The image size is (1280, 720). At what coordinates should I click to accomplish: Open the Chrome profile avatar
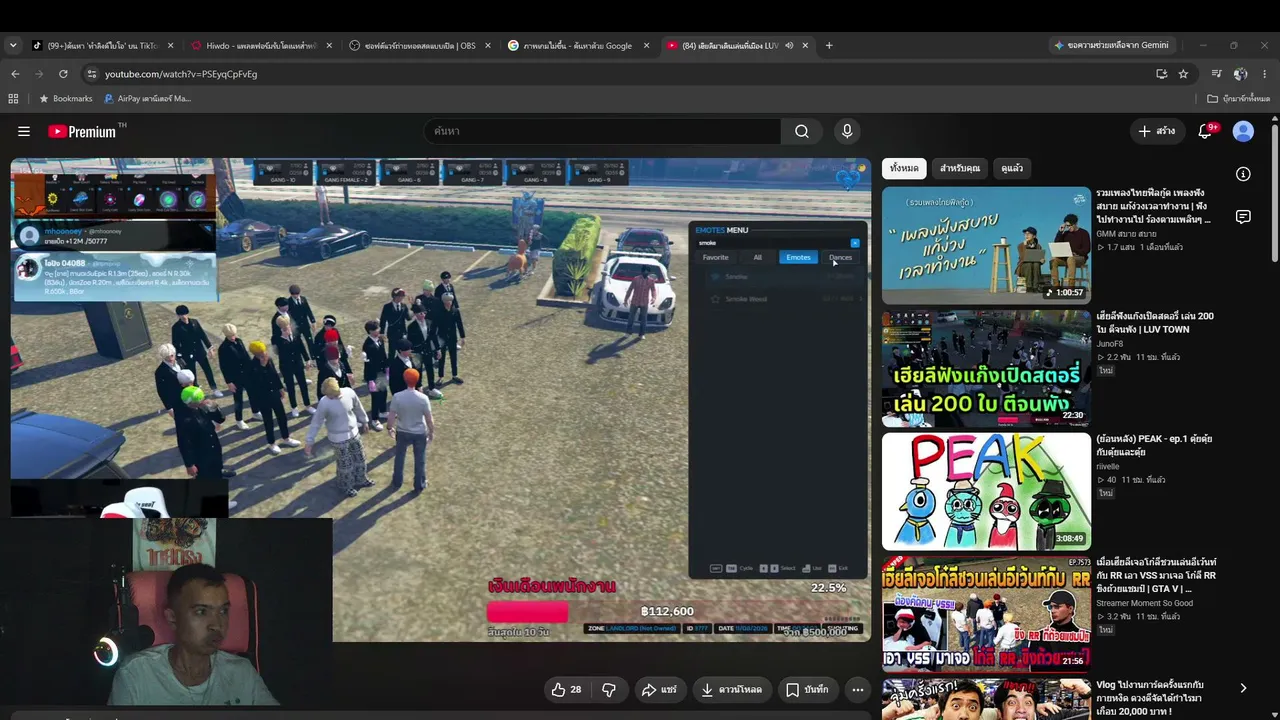[1240, 74]
